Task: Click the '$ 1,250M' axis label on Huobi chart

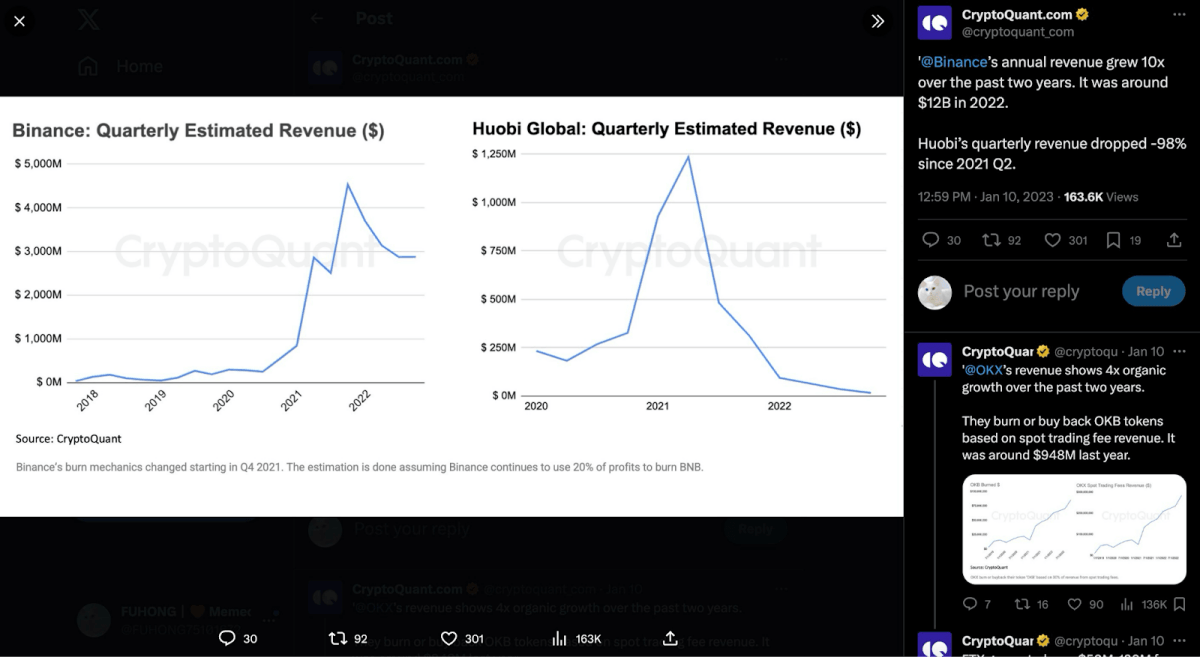Action: [494, 154]
